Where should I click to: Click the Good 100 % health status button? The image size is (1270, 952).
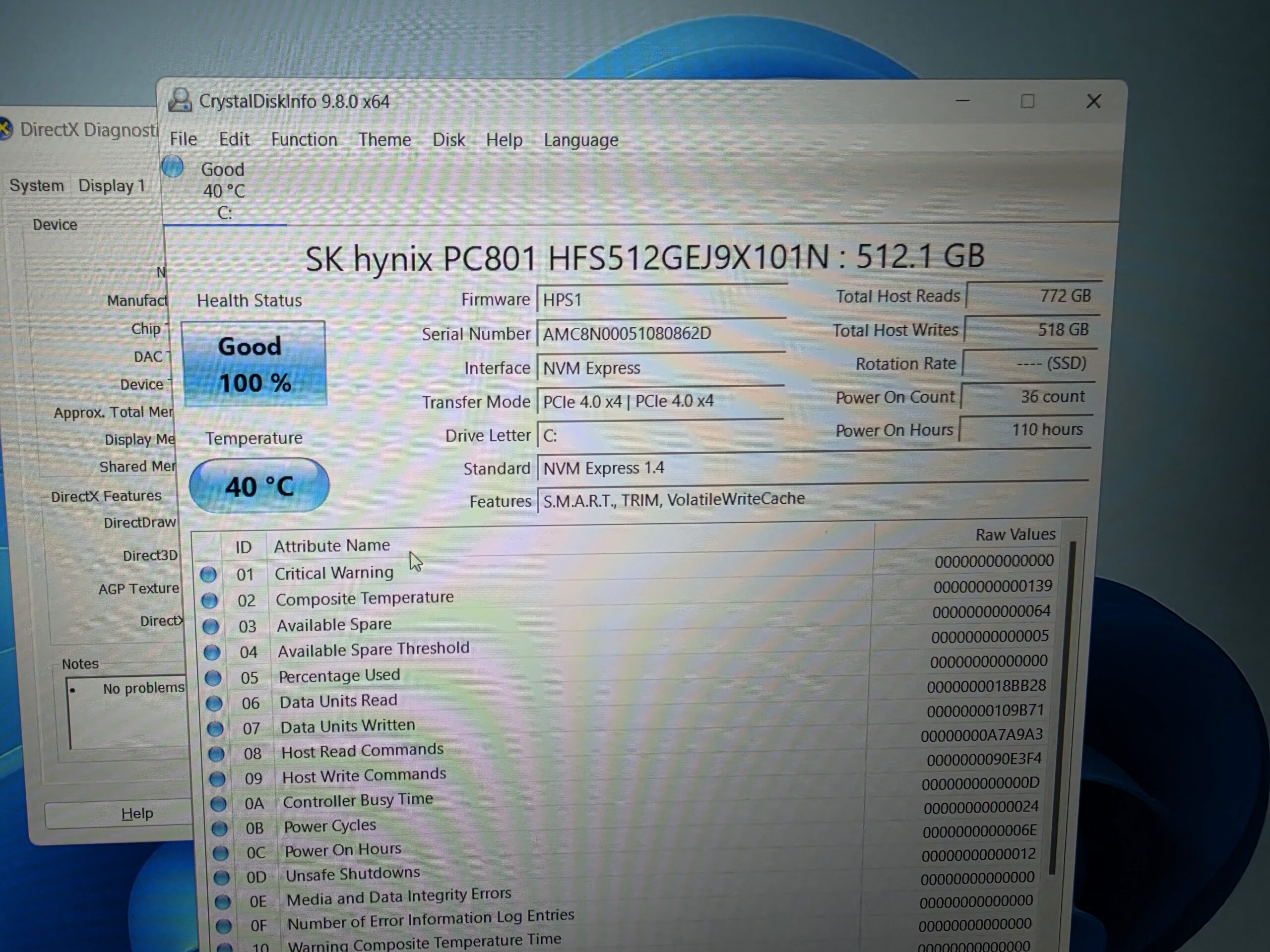(x=254, y=364)
